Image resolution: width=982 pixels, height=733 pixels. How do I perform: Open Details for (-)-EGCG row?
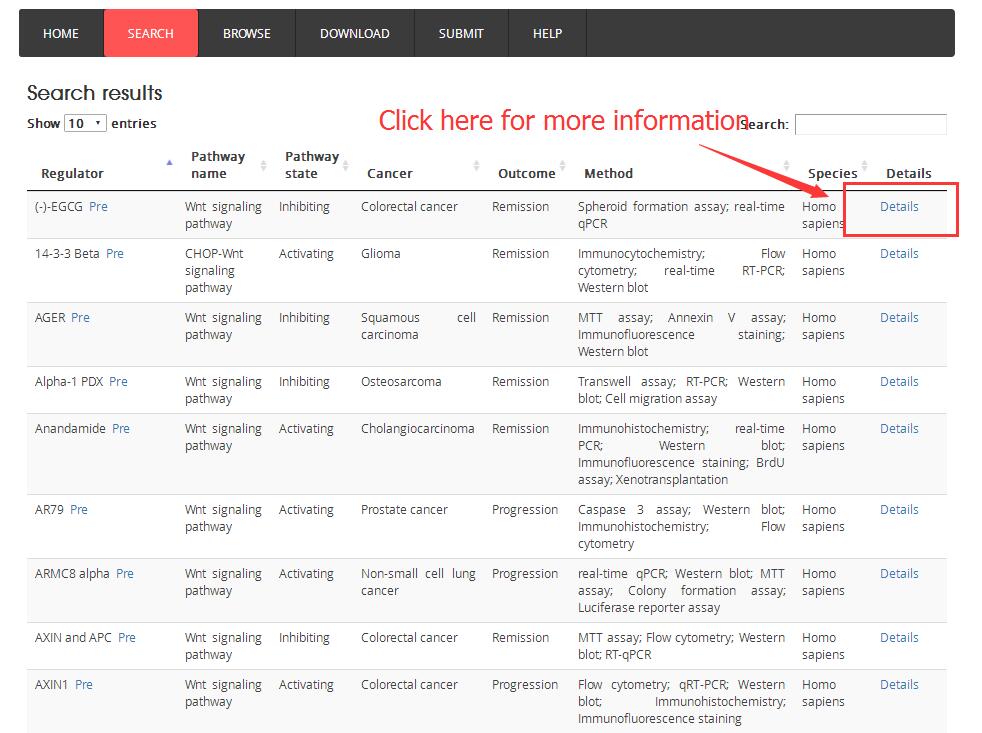pos(899,207)
